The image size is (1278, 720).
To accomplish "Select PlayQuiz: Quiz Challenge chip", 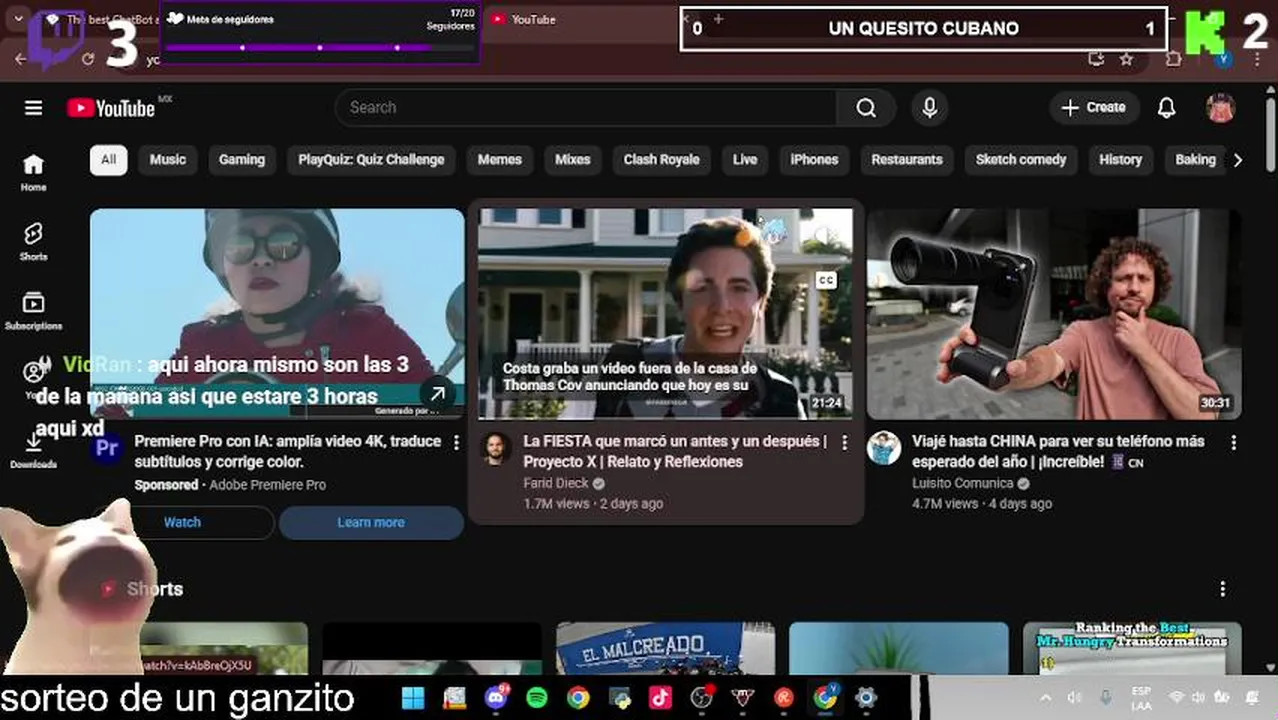I will click(371, 160).
